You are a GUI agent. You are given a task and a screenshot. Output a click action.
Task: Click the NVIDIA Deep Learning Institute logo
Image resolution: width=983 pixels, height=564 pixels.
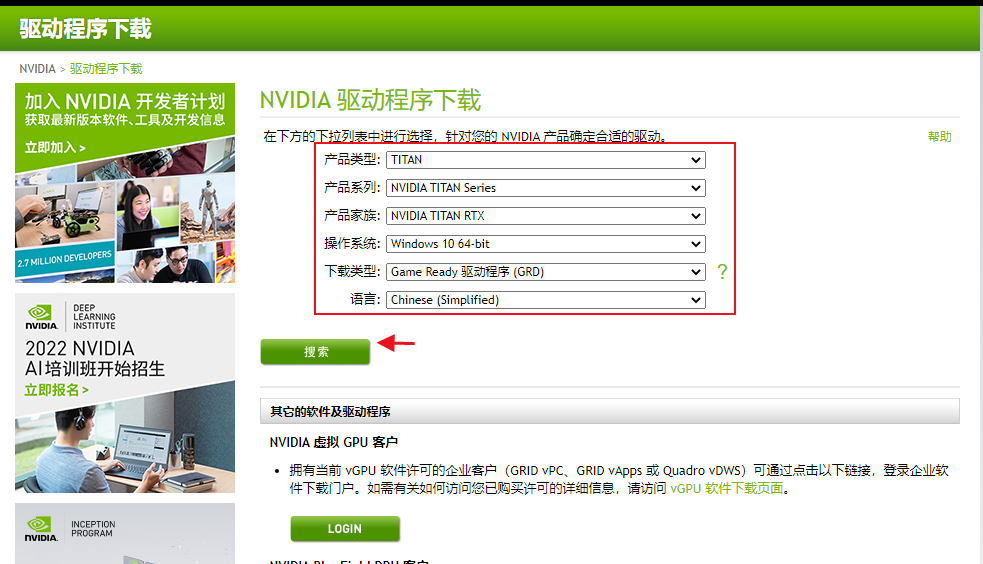[70, 317]
